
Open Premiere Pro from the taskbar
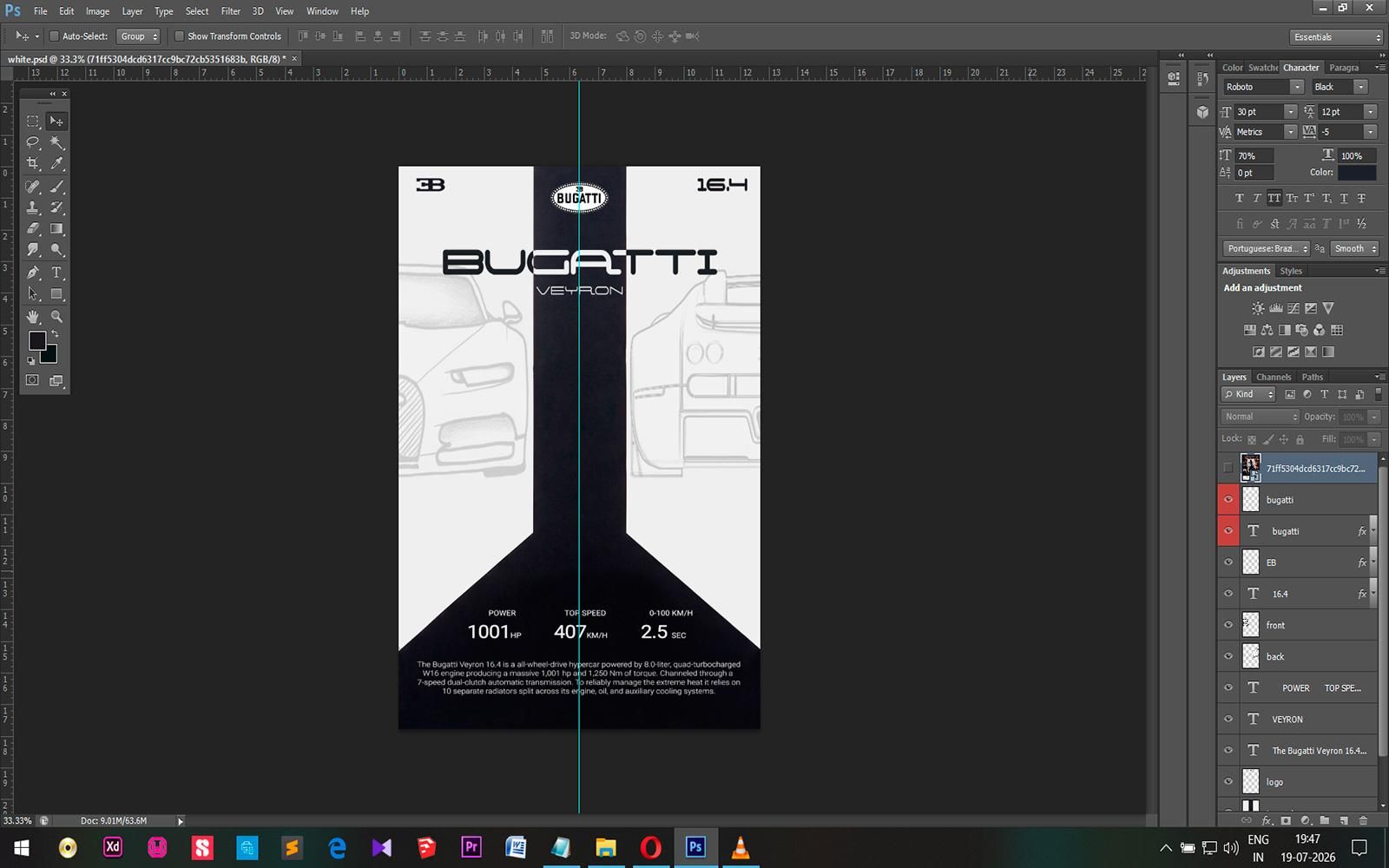471,847
